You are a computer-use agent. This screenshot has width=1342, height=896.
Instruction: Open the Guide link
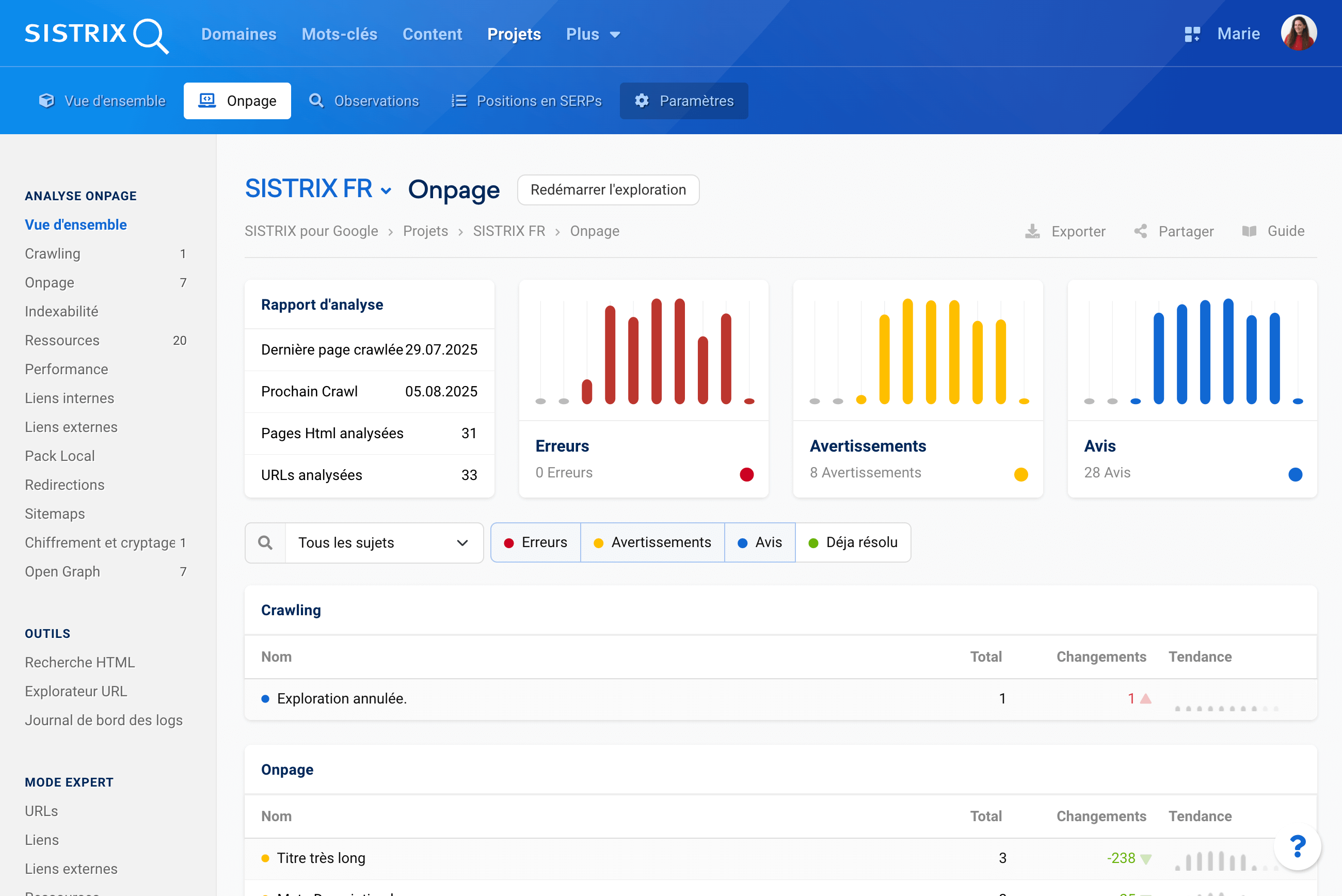(1273, 231)
